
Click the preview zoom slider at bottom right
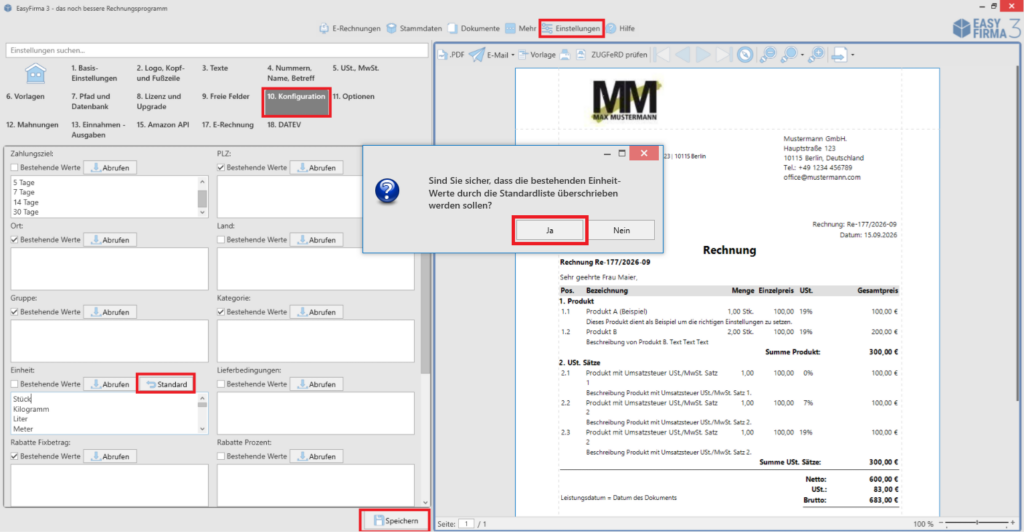[x=977, y=524]
